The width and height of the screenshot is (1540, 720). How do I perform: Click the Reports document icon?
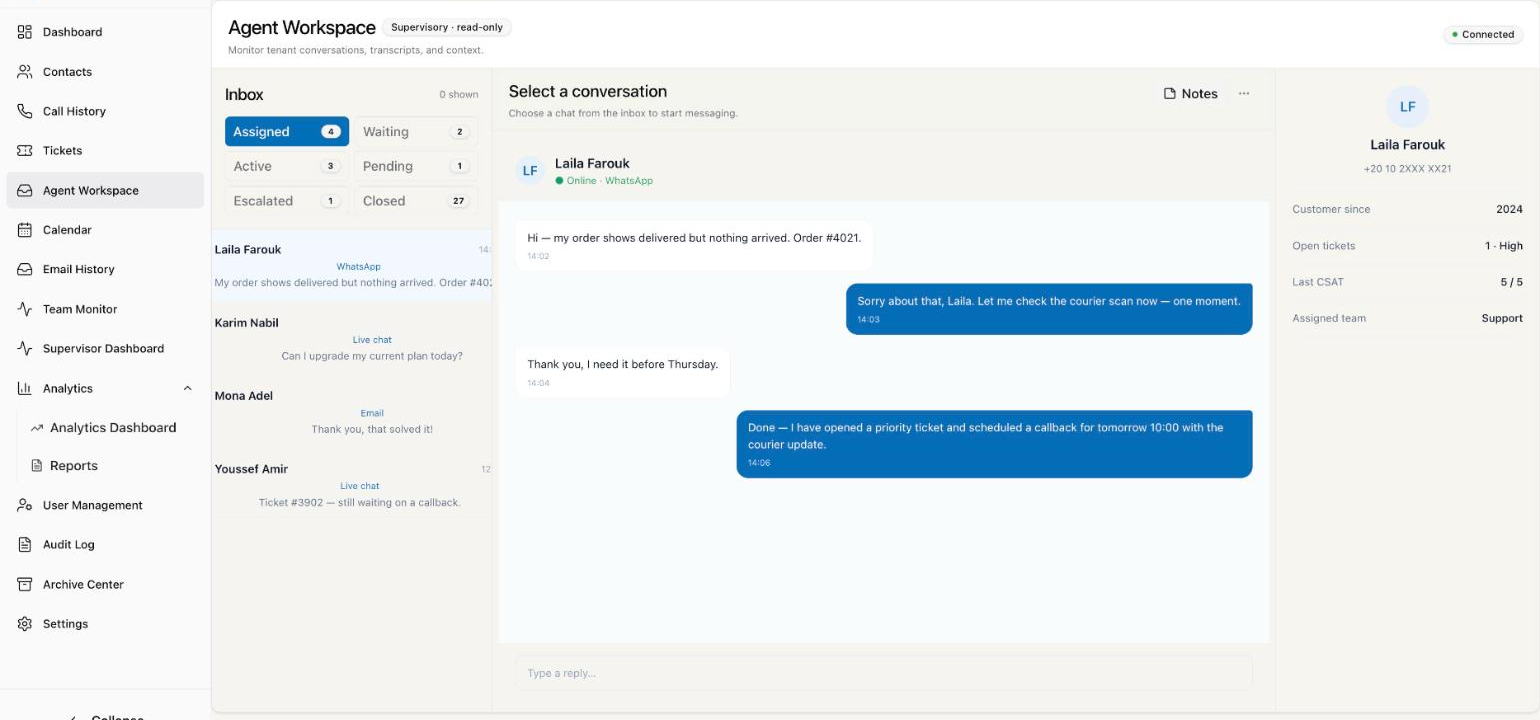click(37, 466)
